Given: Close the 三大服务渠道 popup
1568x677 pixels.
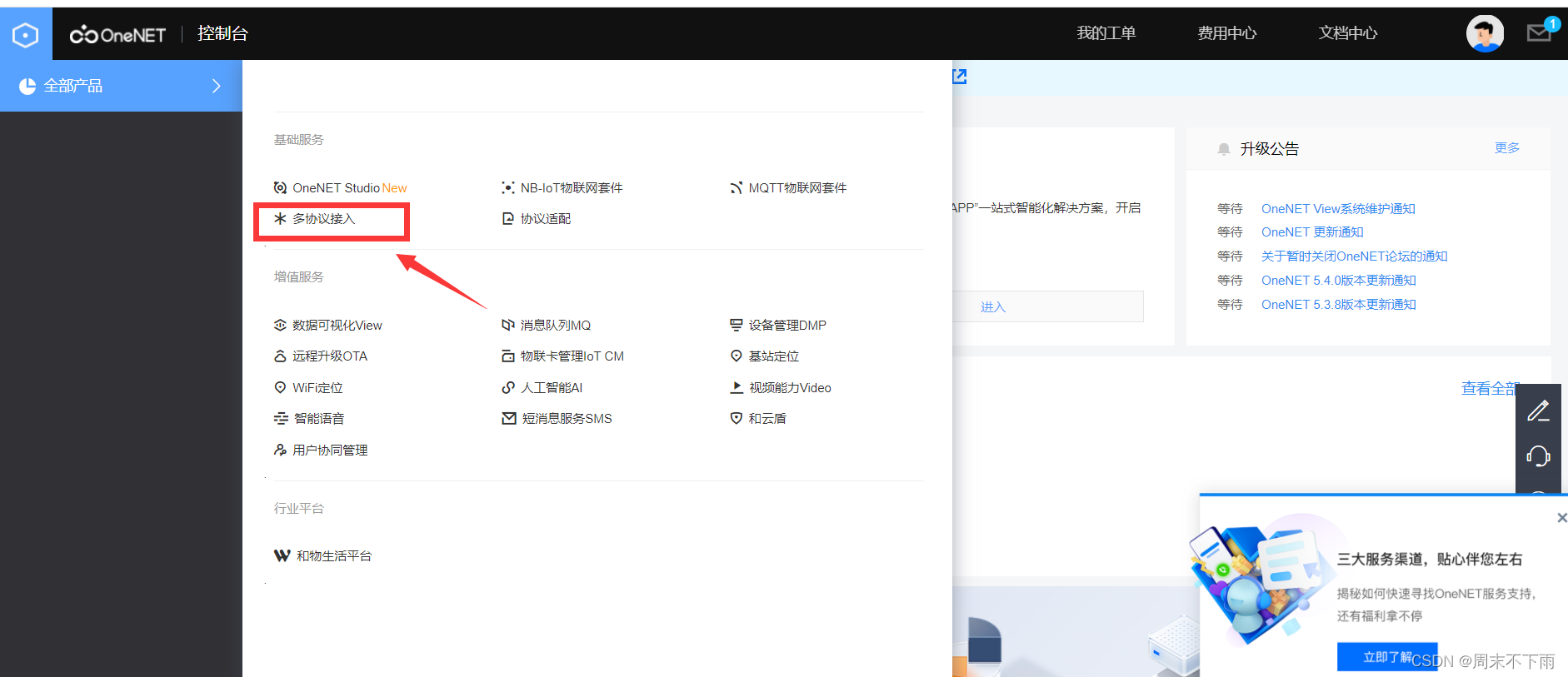Looking at the screenshot, I should (1561, 518).
